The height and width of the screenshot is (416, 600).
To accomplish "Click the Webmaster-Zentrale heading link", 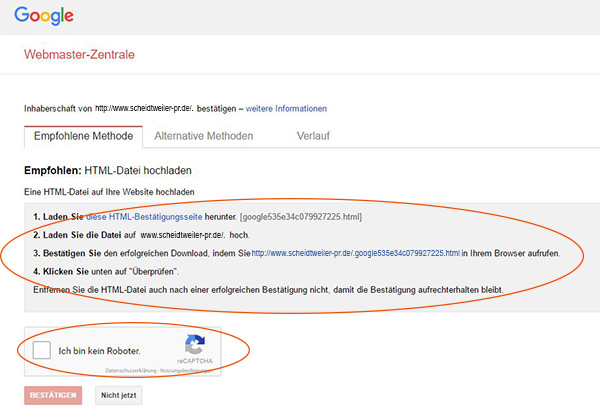I will pyautogui.click(x=79, y=54).
